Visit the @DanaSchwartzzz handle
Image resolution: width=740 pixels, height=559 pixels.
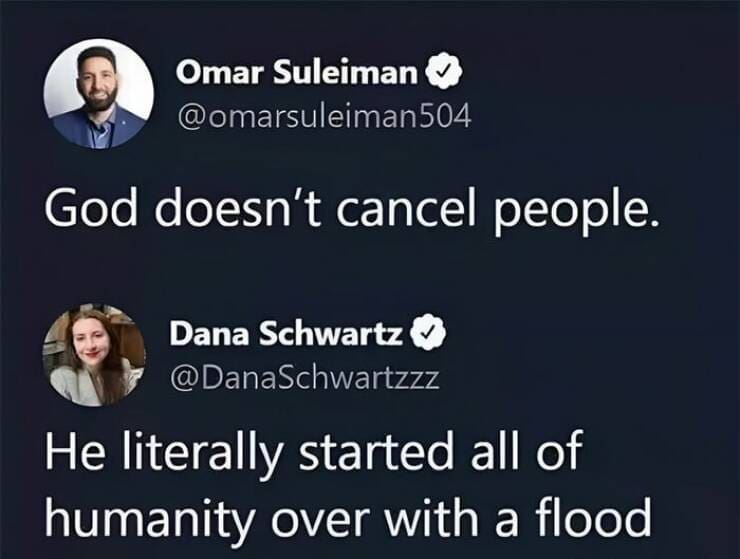[x=304, y=378]
